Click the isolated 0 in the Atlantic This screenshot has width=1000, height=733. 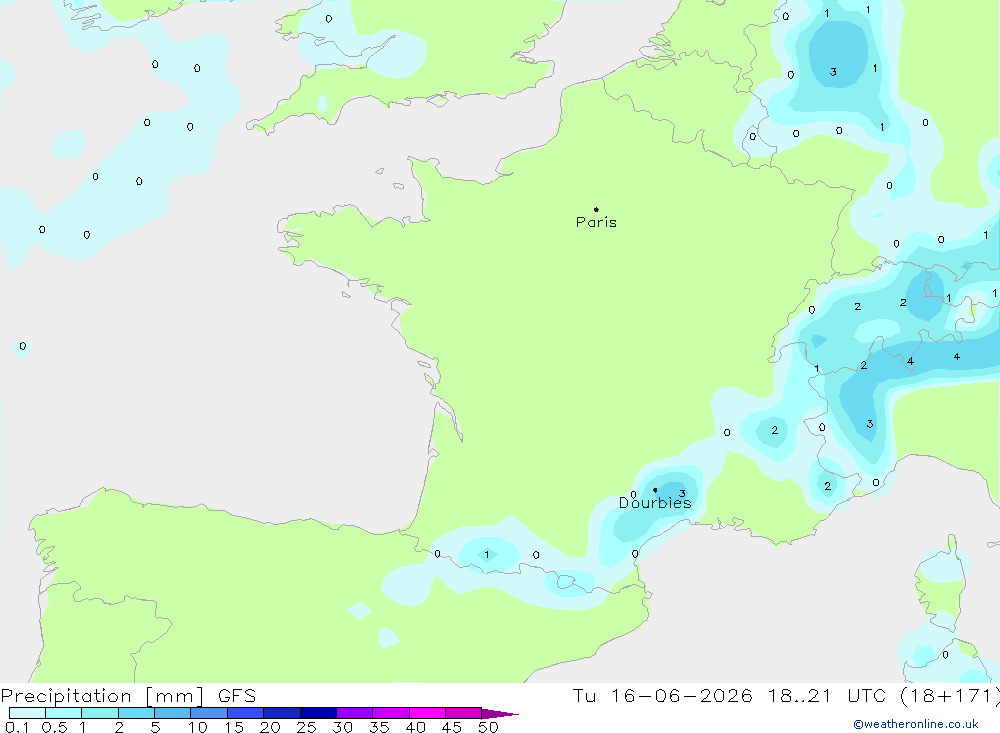click(x=23, y=346)
